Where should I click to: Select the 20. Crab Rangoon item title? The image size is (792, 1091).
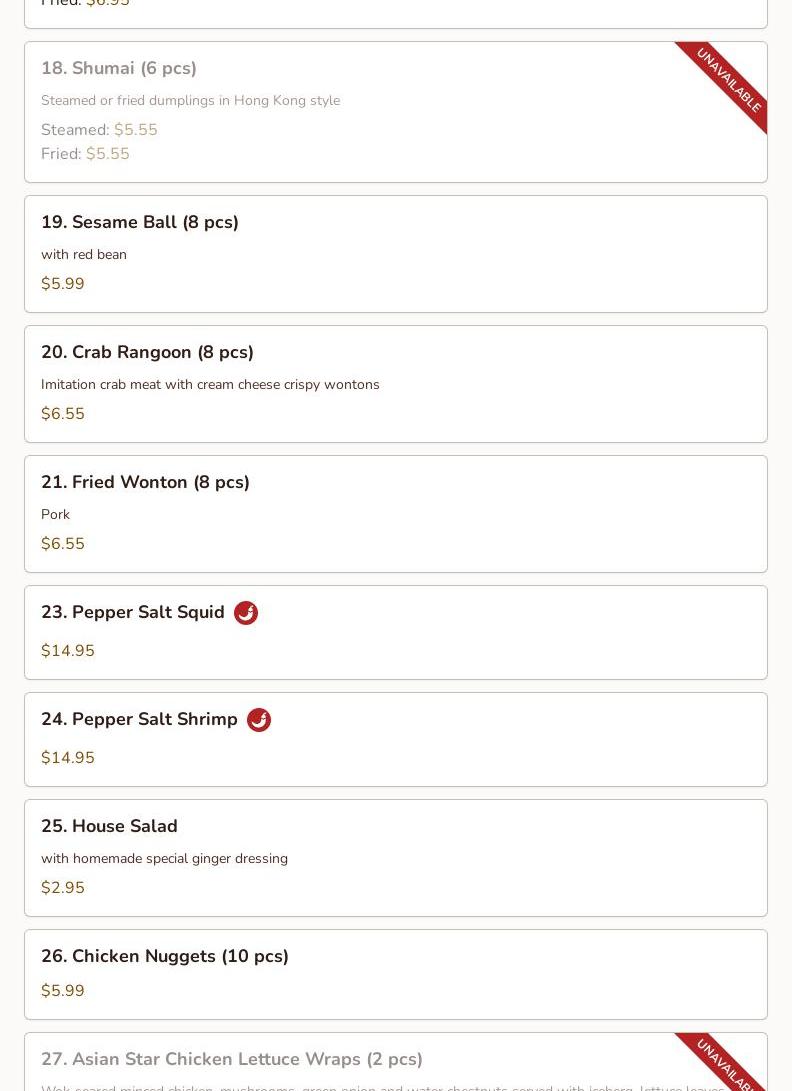click(147, 352)
